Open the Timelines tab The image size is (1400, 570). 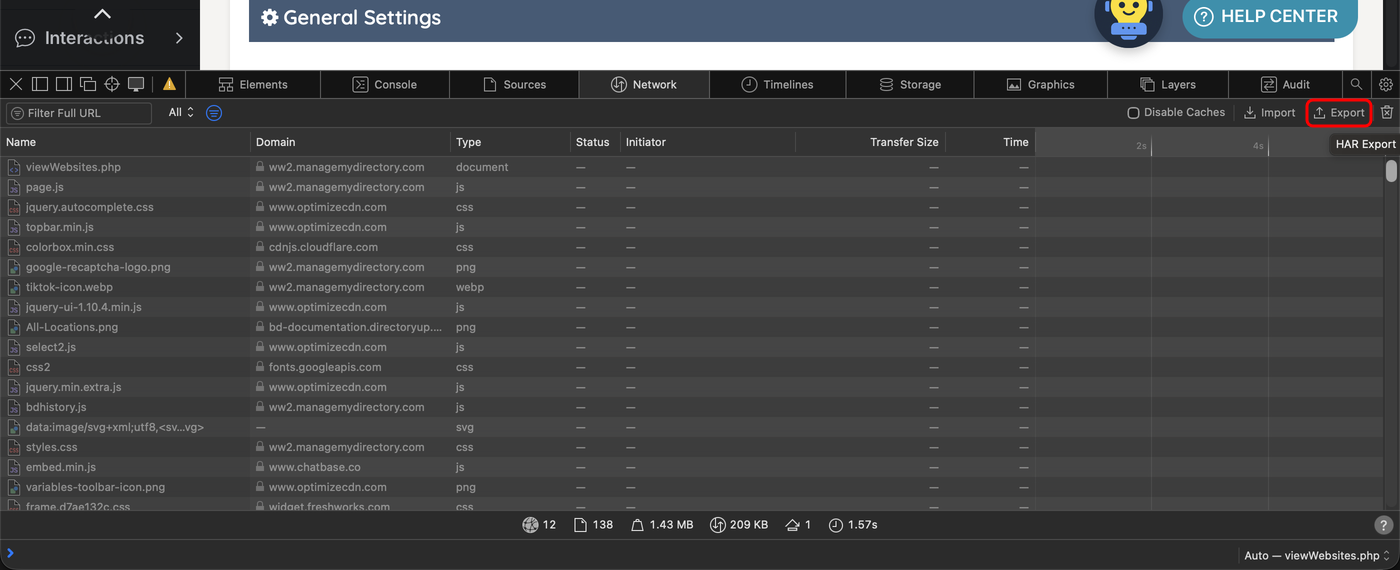[x=777, y=85]
